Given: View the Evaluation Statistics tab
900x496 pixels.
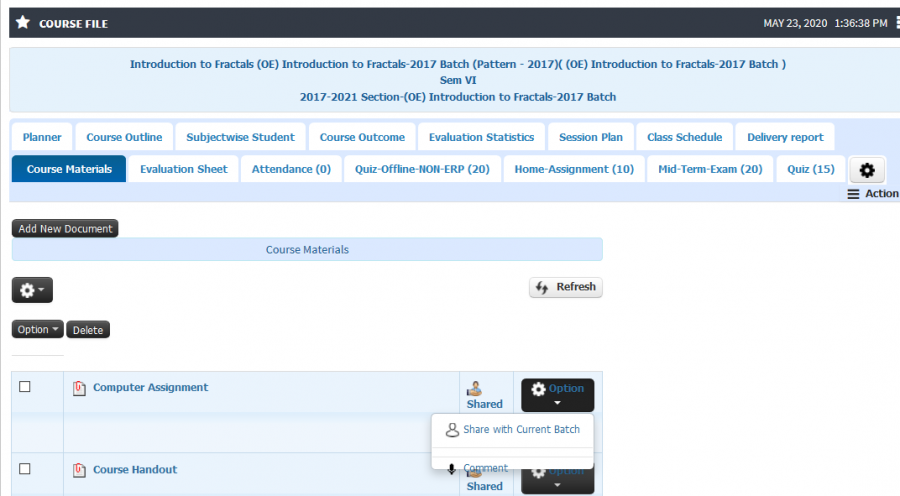Looking at the screenshot, I should (482, 137).
